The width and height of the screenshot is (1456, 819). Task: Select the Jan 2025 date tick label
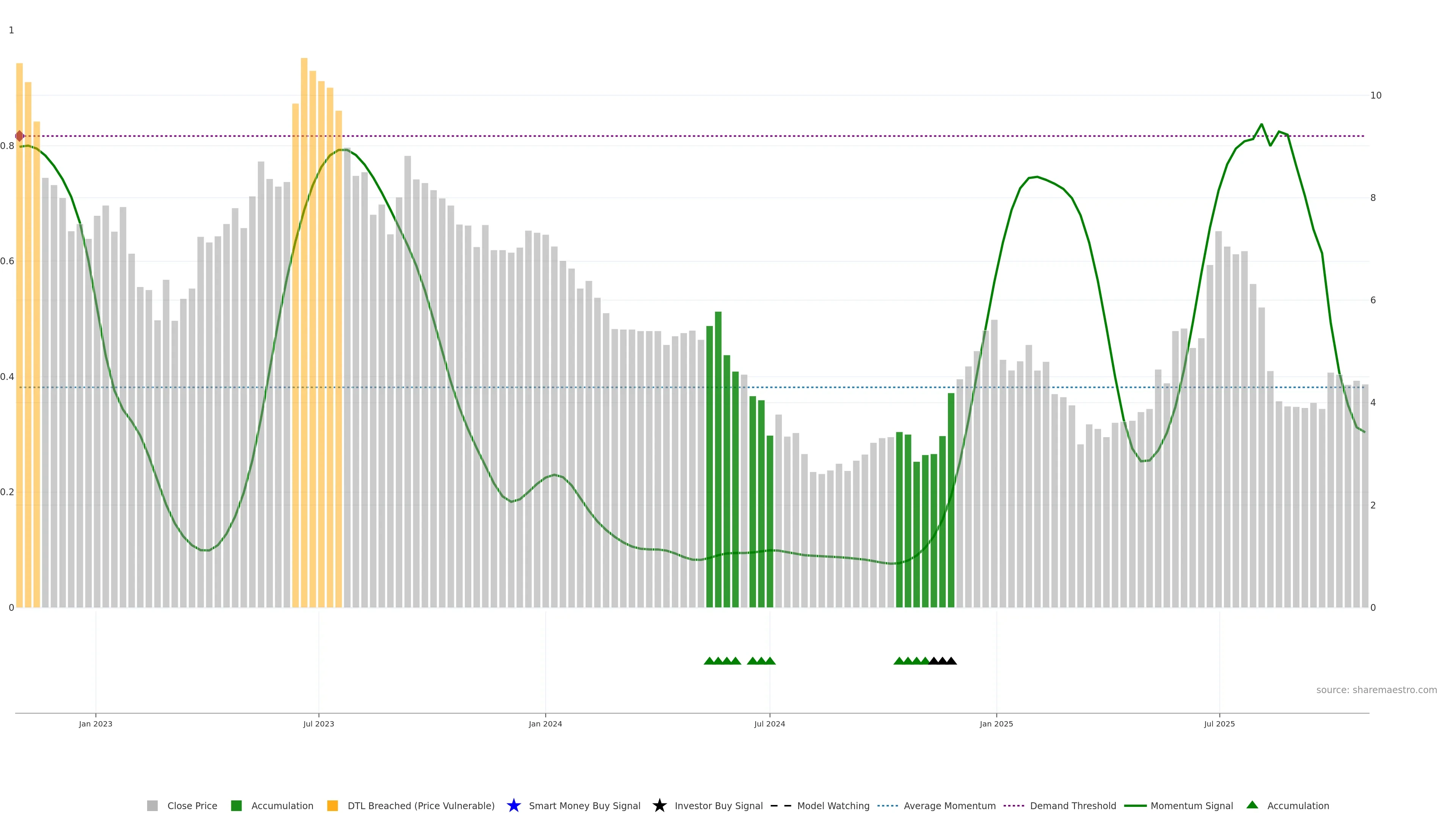(x=996, y=723)
